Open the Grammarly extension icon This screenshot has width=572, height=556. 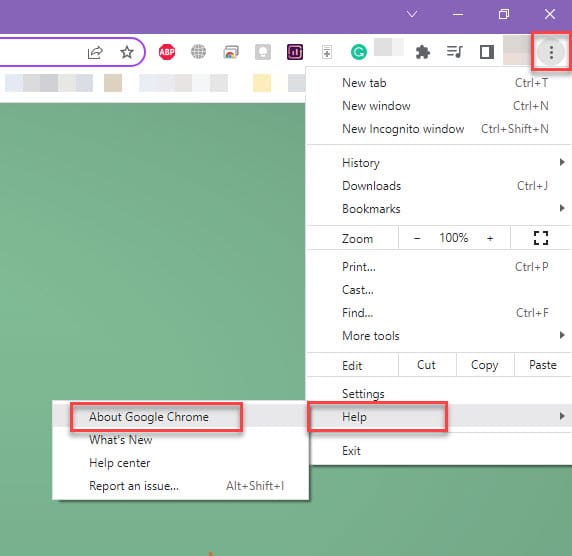coord(359,52)
